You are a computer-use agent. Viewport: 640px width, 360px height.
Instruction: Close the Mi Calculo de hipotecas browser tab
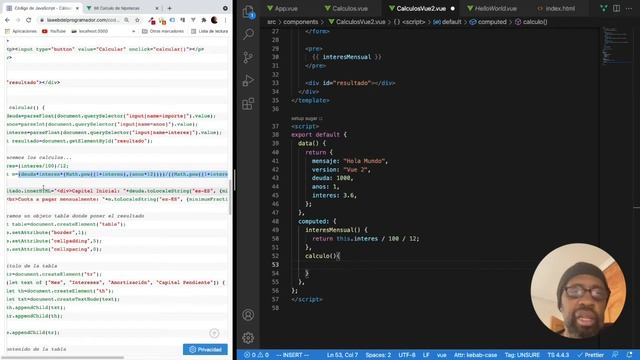(157, 8)
